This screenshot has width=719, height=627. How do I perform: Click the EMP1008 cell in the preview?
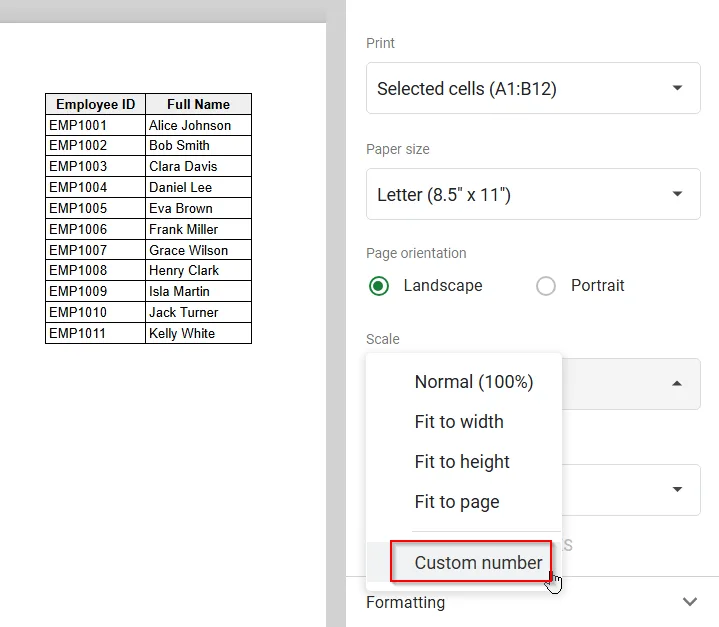point(95,270)
